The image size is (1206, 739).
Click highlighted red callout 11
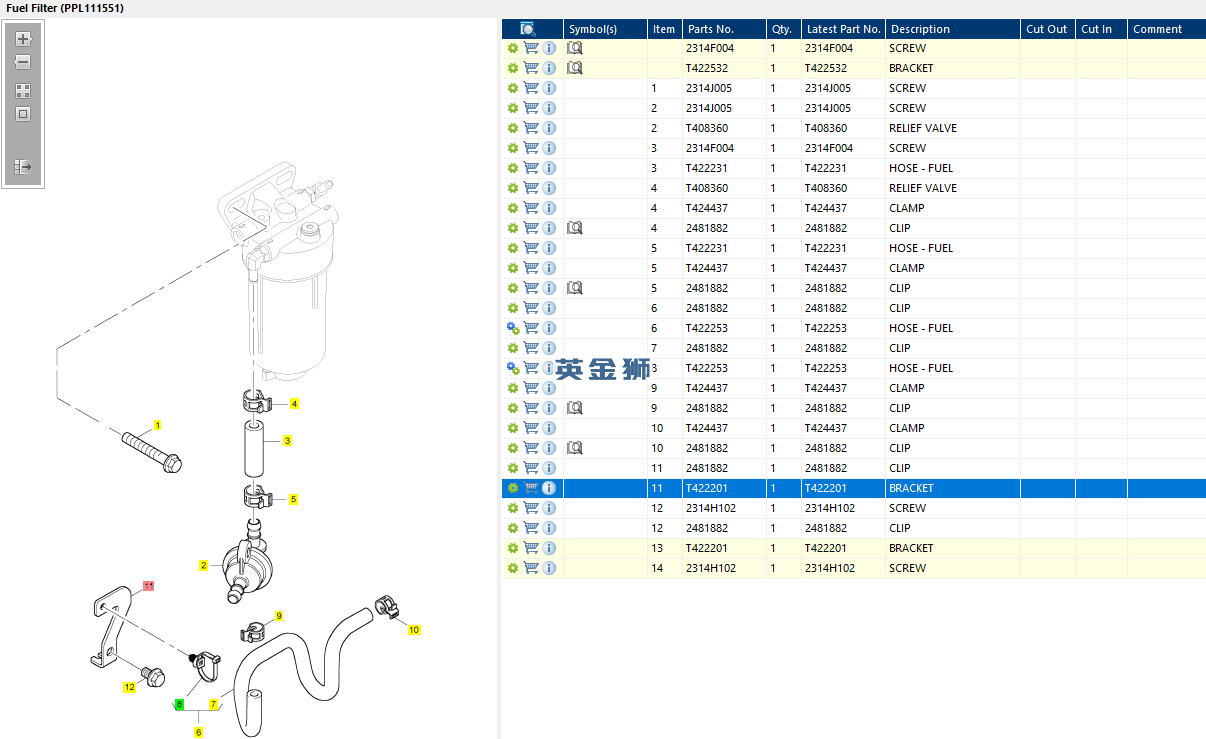[x=149, y=585]
